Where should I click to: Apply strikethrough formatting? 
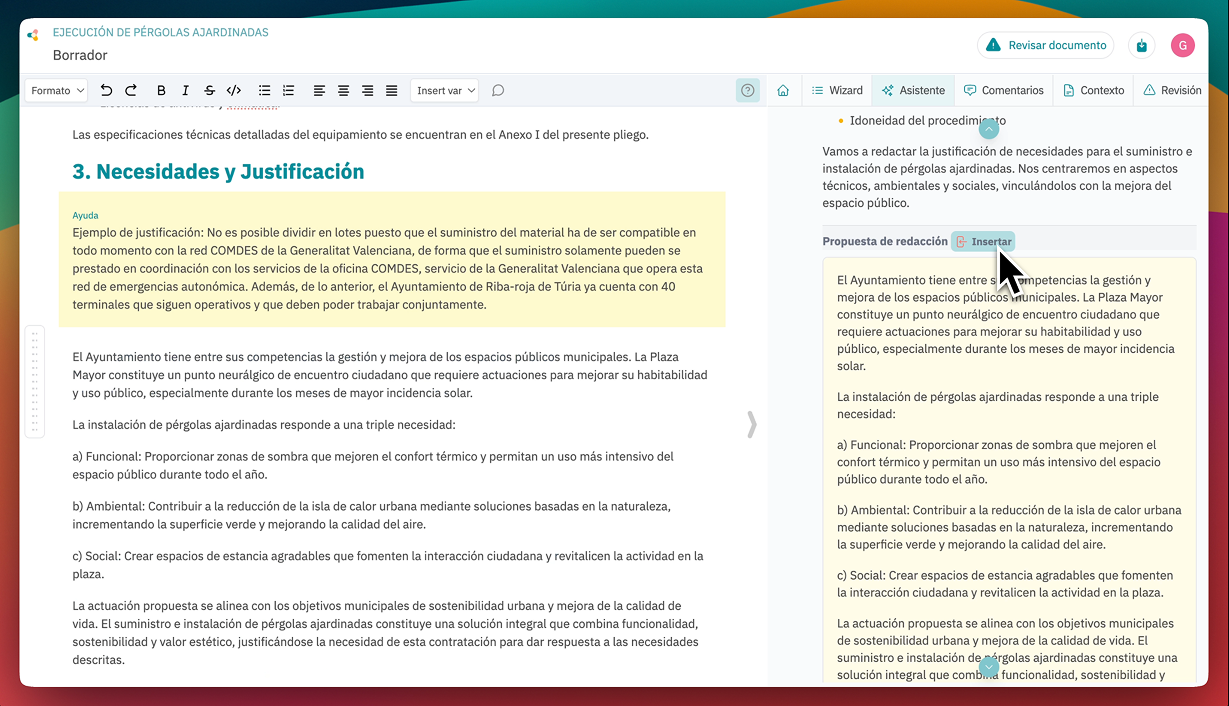pyautogui.click(x=209, y=90)
